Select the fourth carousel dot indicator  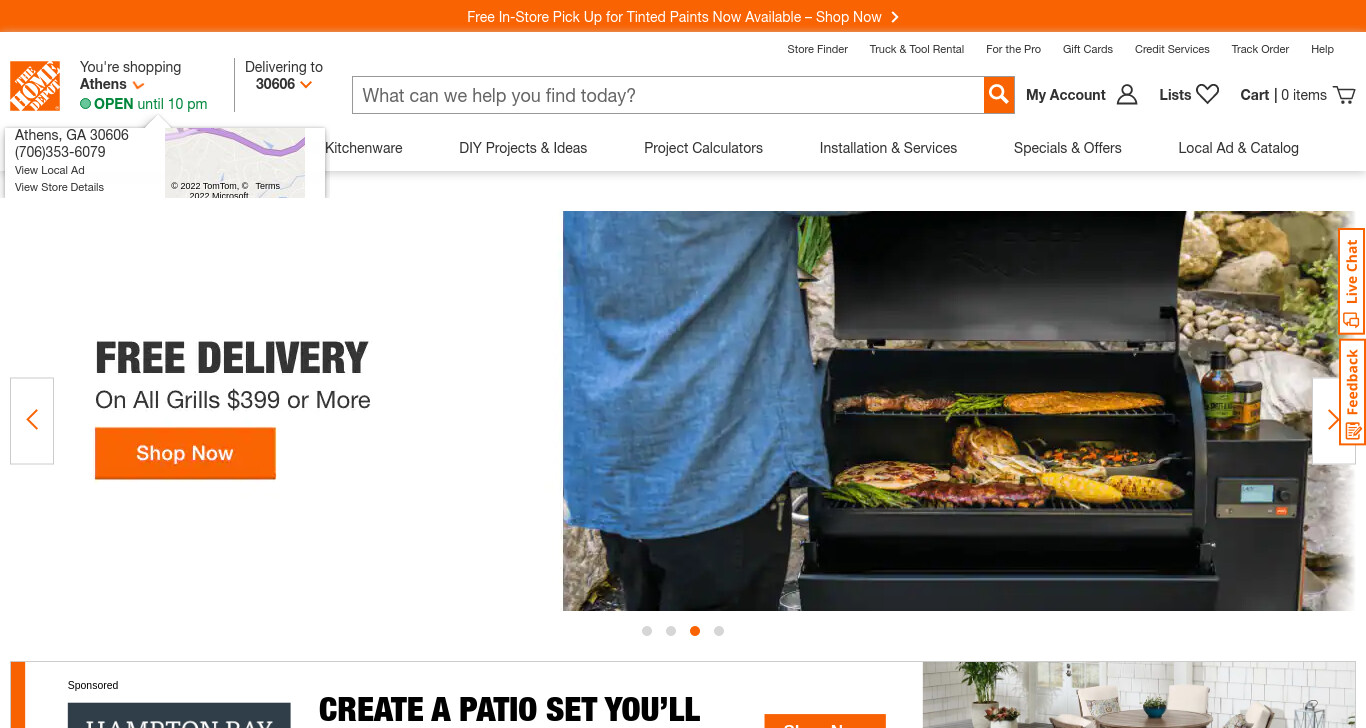tap(719, 631)
